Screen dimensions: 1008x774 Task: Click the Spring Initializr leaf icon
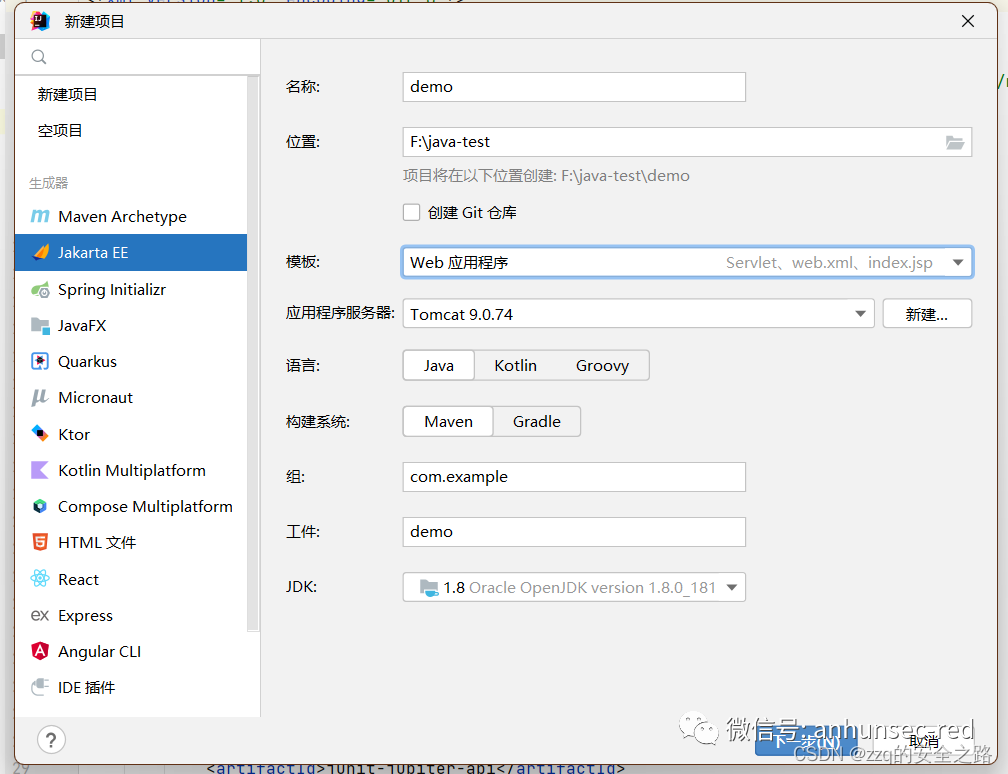pyautogui.click(x=40, y=290)
